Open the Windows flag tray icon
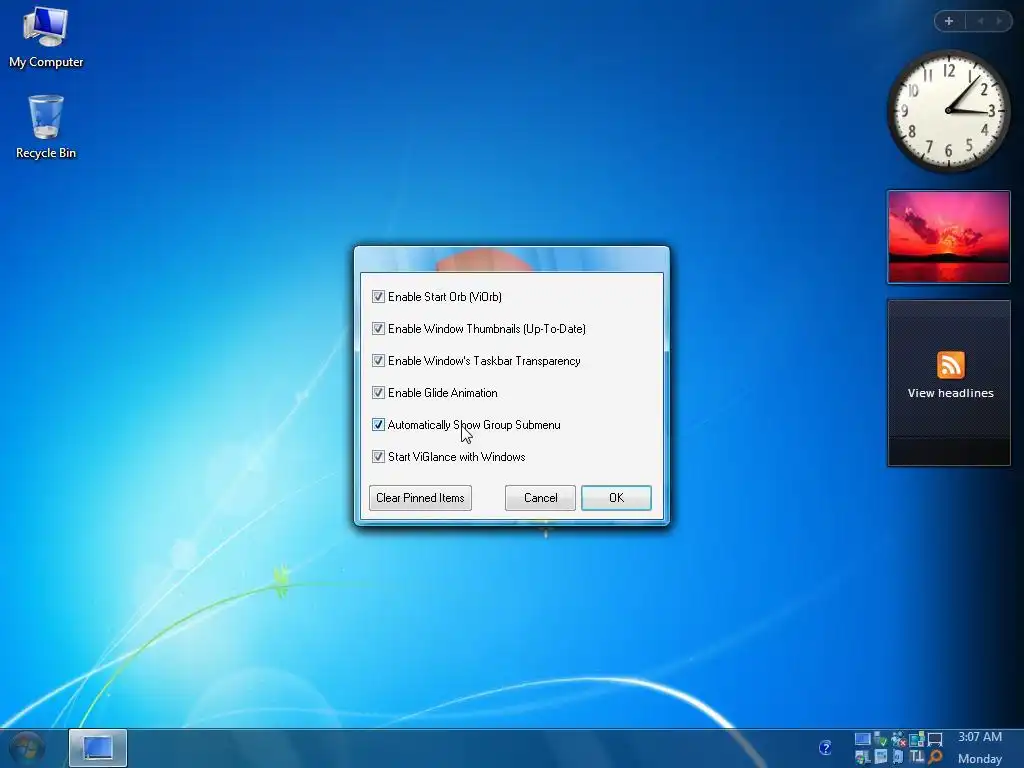Image resolution: width=1024 pixels, height=768 pixels. point(863,756)
